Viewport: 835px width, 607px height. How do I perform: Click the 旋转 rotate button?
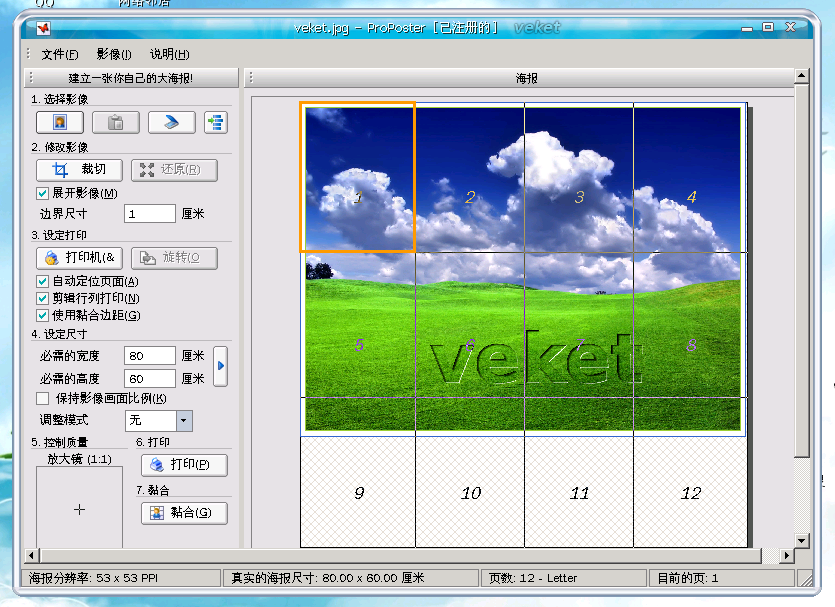click(174, 258)
